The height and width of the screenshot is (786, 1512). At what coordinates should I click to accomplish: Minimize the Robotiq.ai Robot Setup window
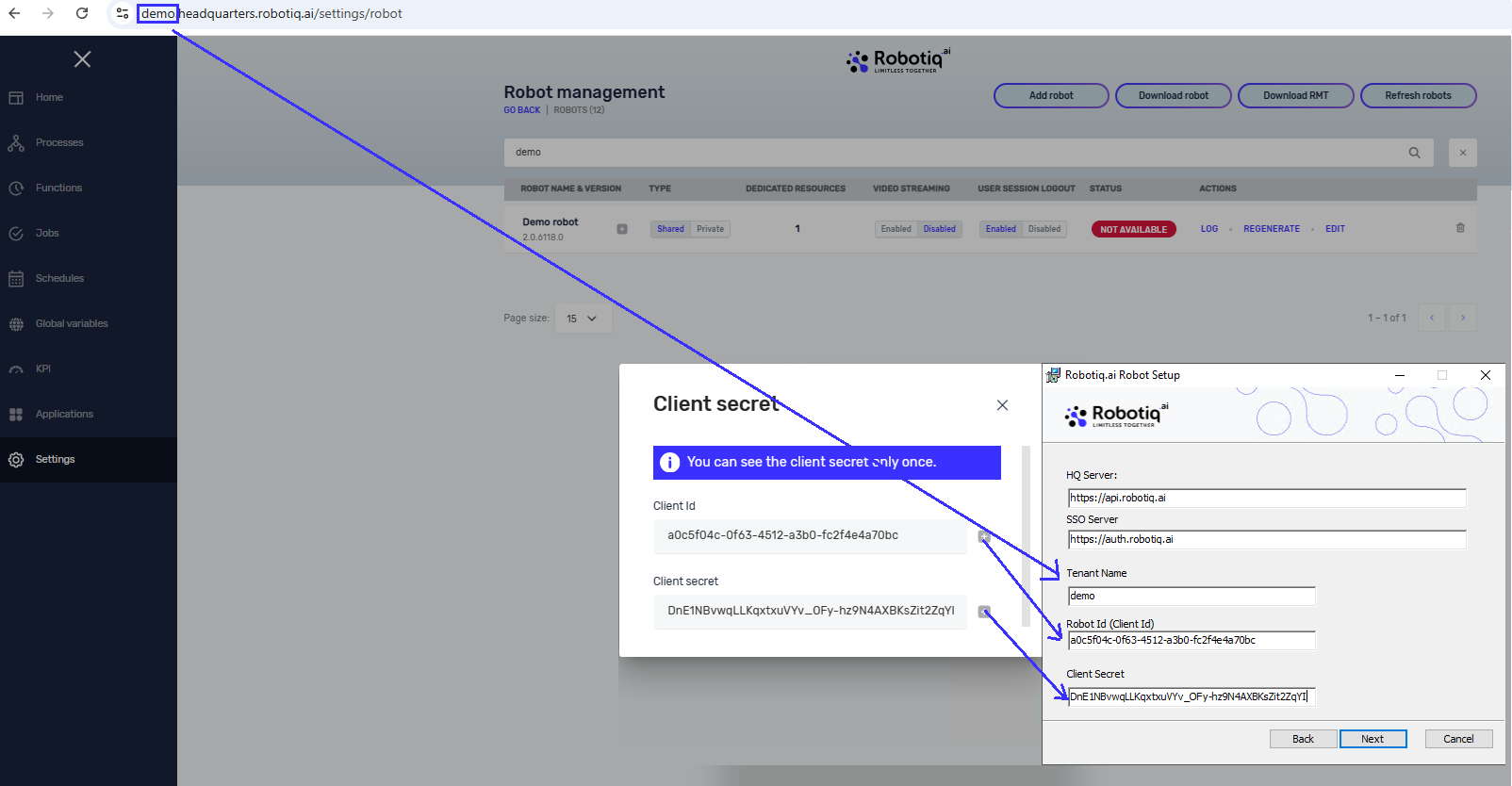pos(1400,375)
